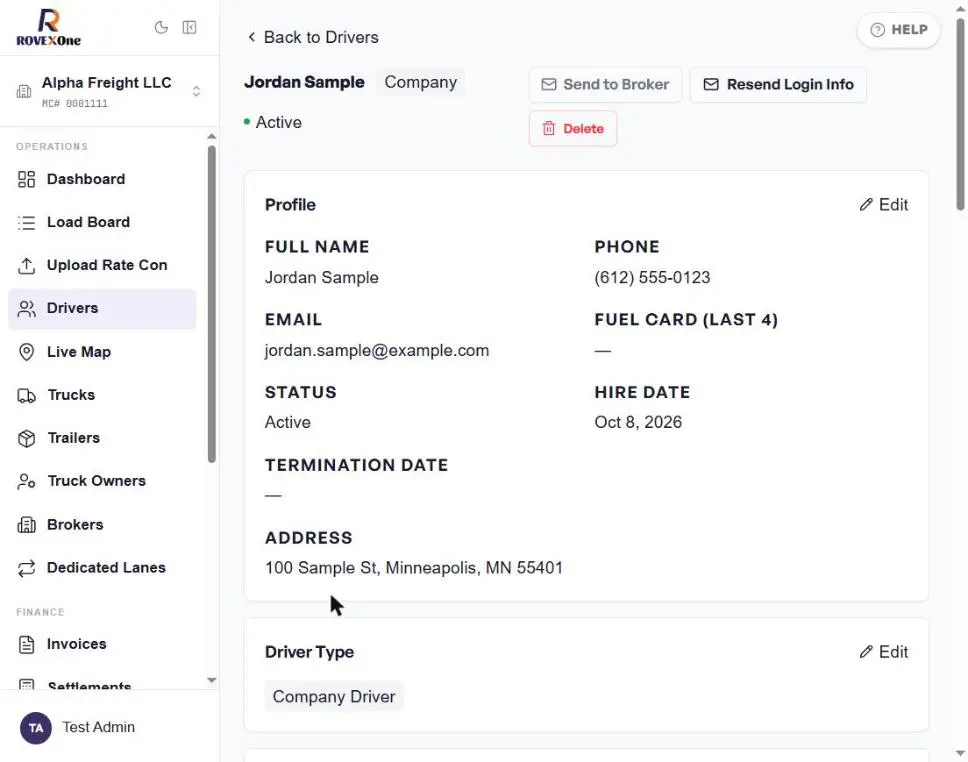The image size is (968, 762).
Task: Click the pencil icon in Driver Type
Action: click(x=866, y=652)
